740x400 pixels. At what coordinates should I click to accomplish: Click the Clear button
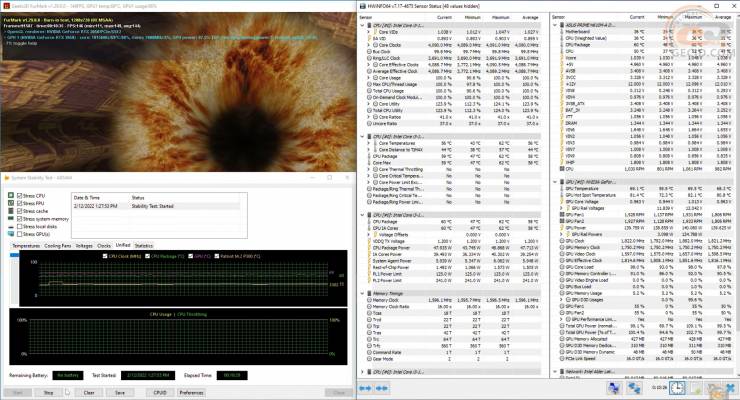click(x=89, y=392)
